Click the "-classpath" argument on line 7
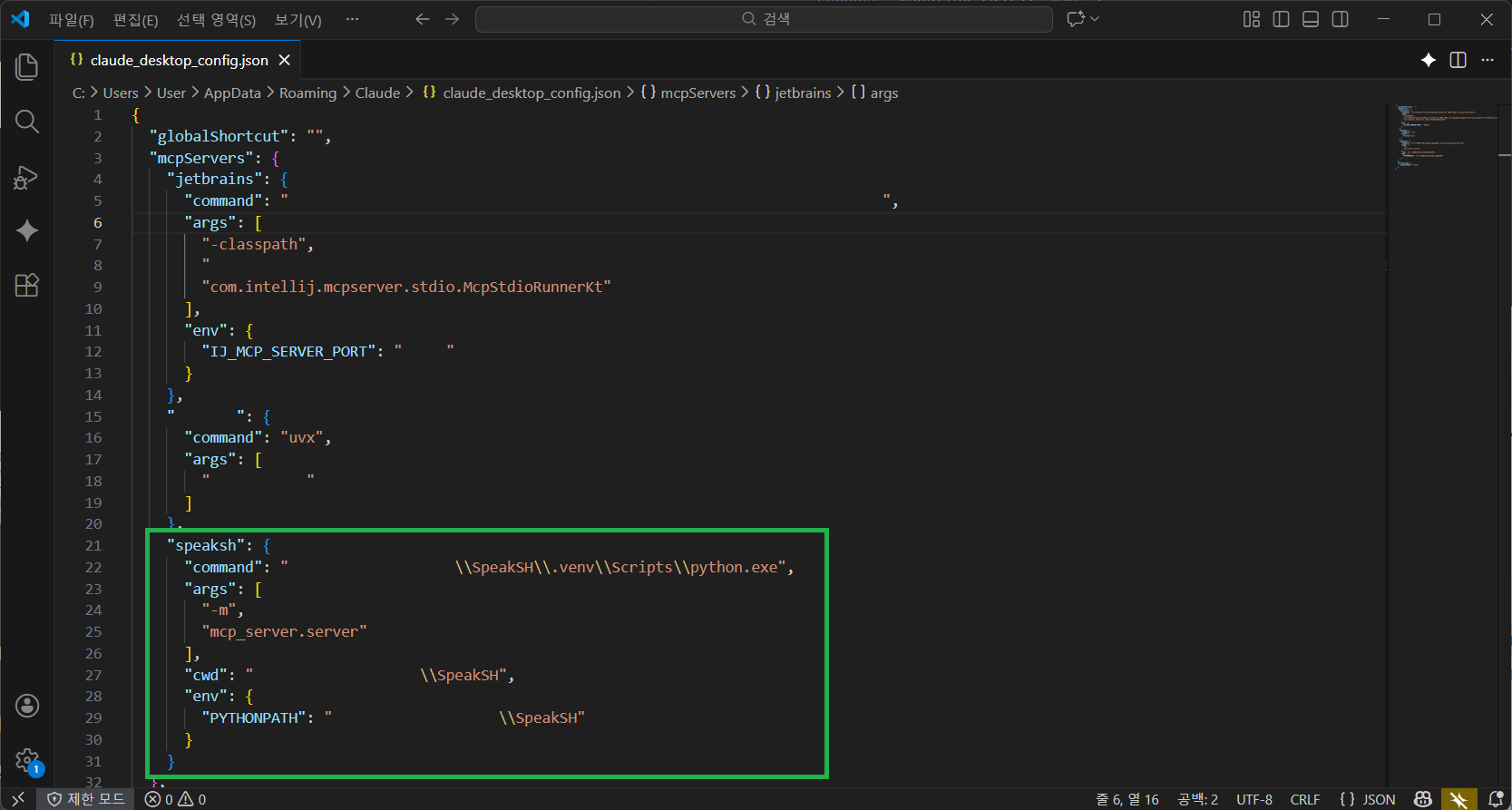1512x810 pixels. coord(254,244)
